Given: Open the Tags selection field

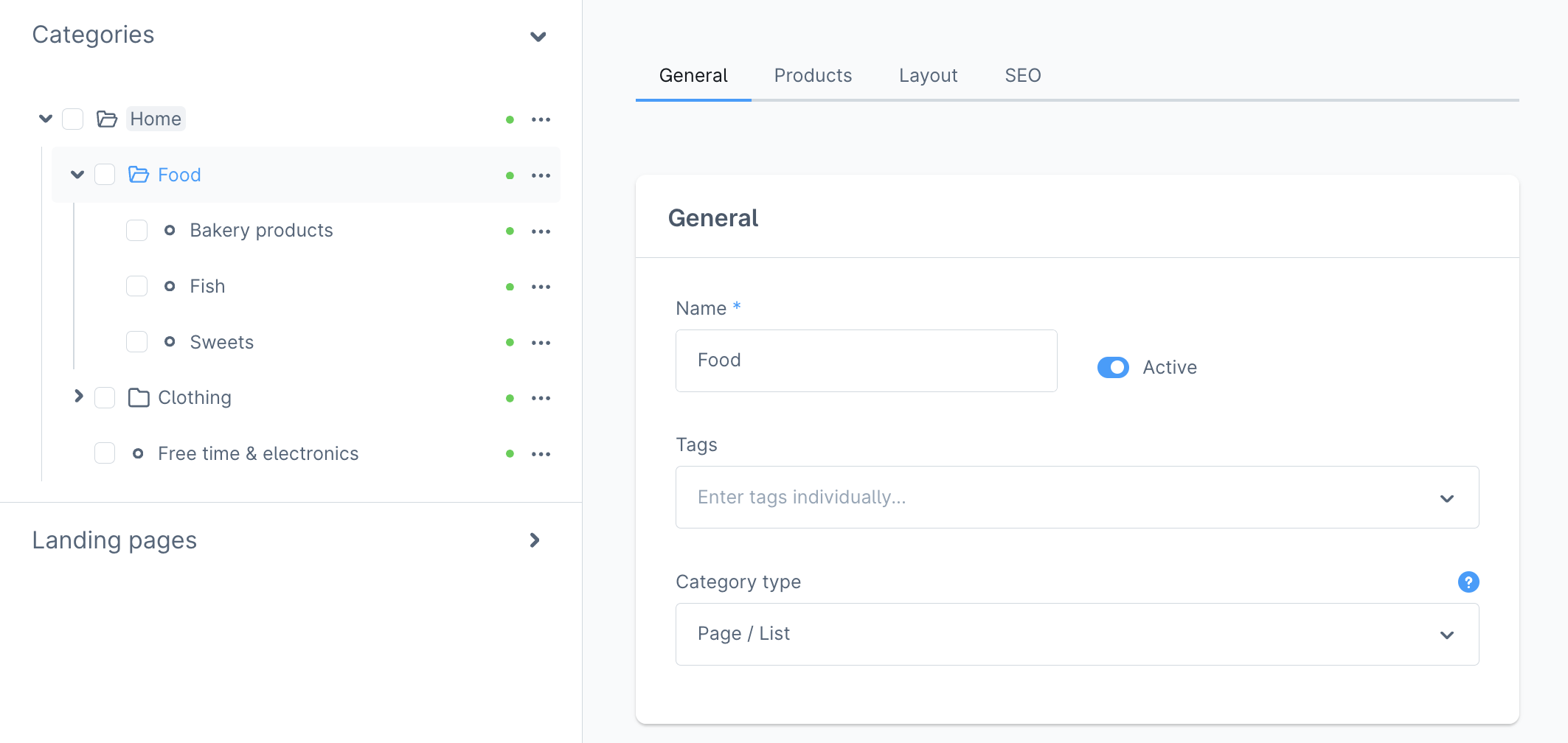Looking at the screenshot, I should pos(1077,498).
